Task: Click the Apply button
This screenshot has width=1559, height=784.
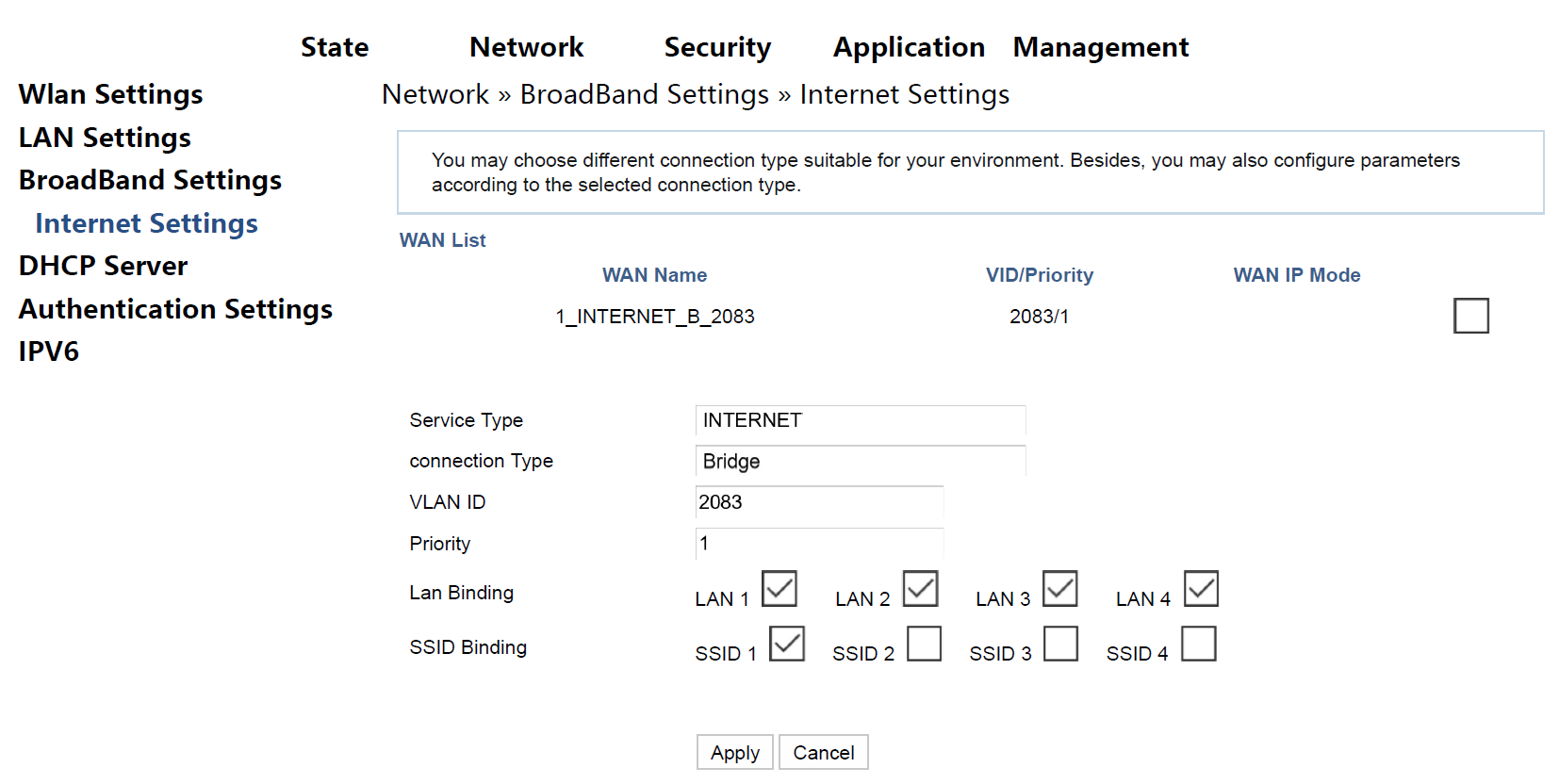Action: tap(735, 752)
